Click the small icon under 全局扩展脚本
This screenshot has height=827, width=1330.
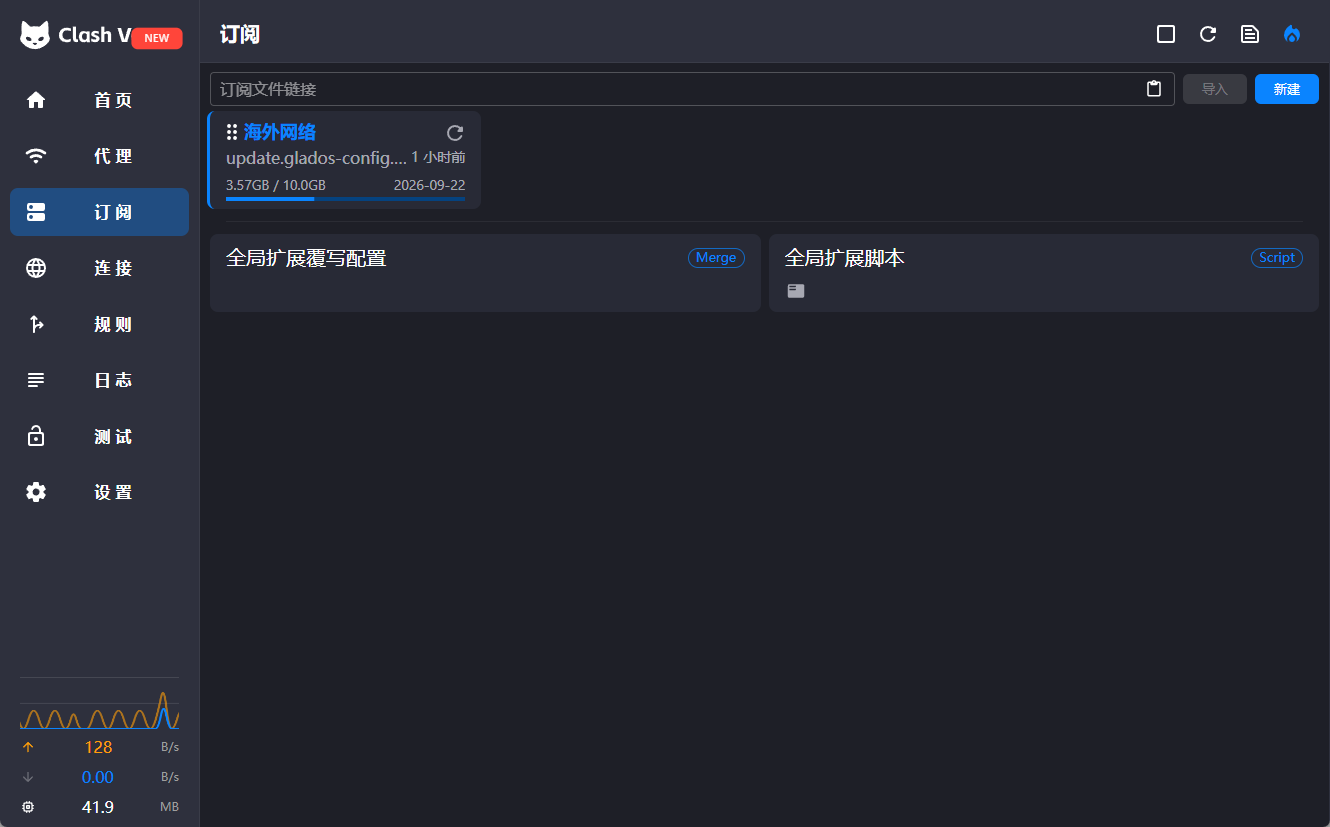(x=796, y=291)
